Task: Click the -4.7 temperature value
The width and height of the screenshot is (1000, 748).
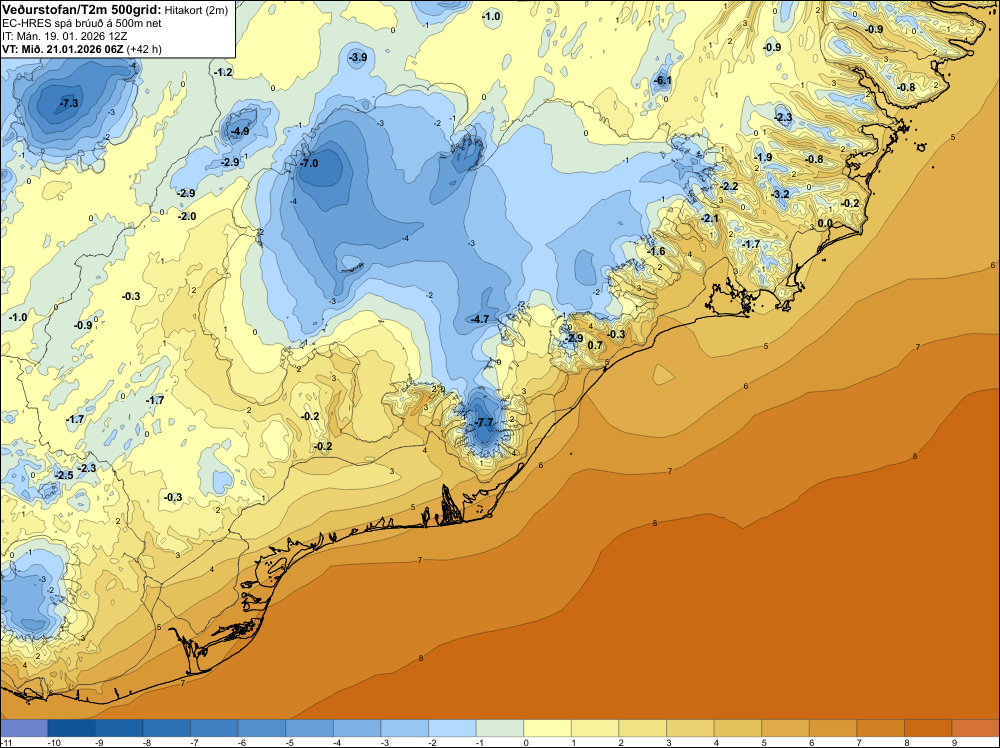Action: point(480,319)
